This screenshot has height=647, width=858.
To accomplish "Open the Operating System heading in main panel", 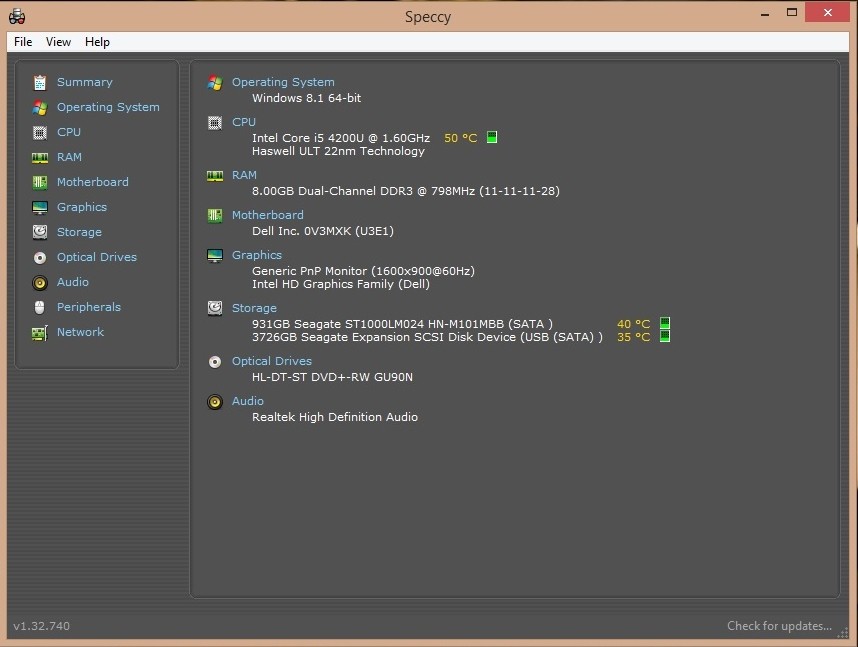I will tap(283, 82).
